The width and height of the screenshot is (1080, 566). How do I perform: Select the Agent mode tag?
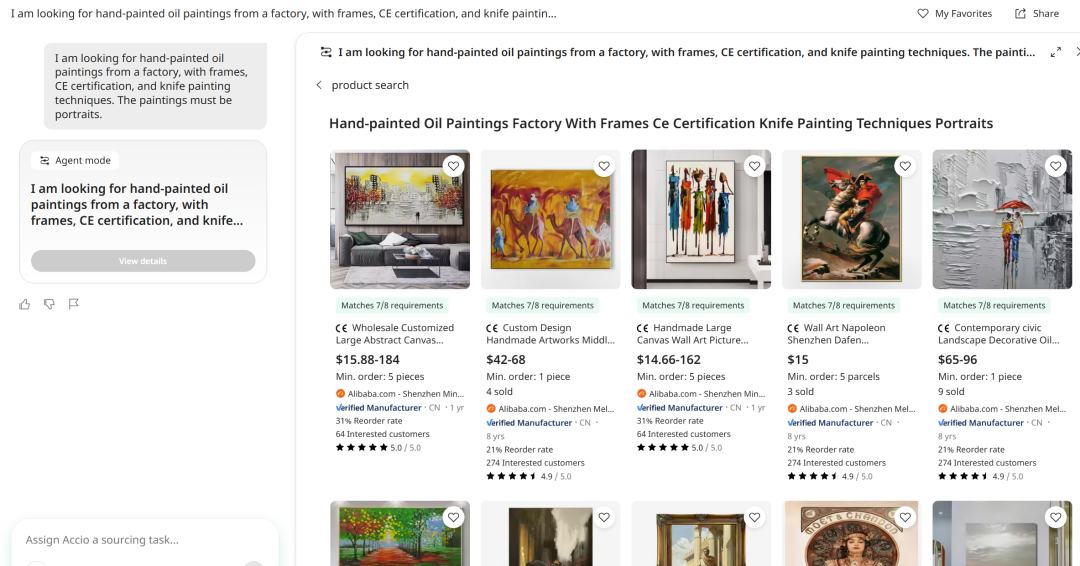pos(75,160)
